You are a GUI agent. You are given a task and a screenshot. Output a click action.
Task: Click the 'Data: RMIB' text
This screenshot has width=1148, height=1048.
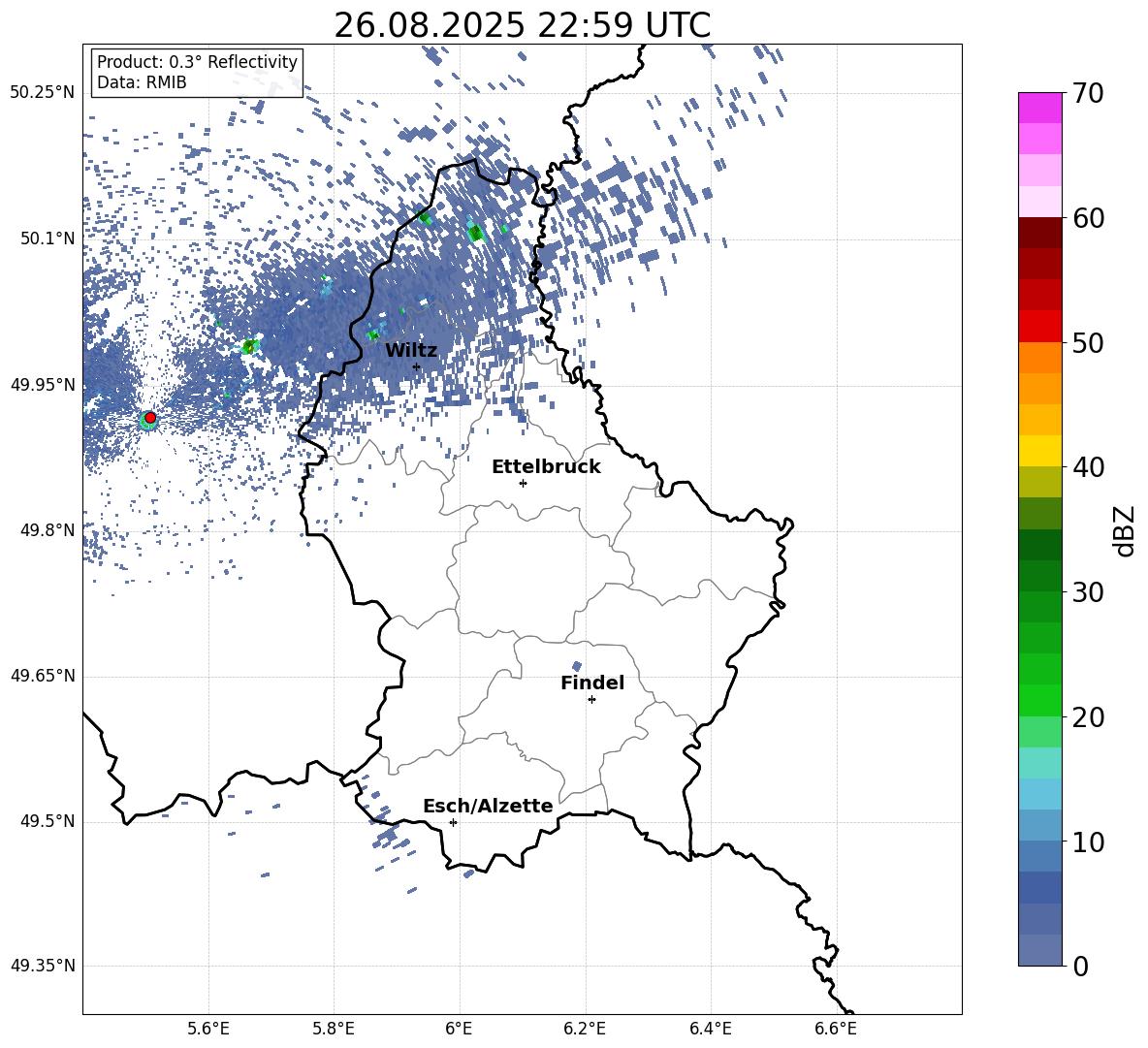(142, 82)
